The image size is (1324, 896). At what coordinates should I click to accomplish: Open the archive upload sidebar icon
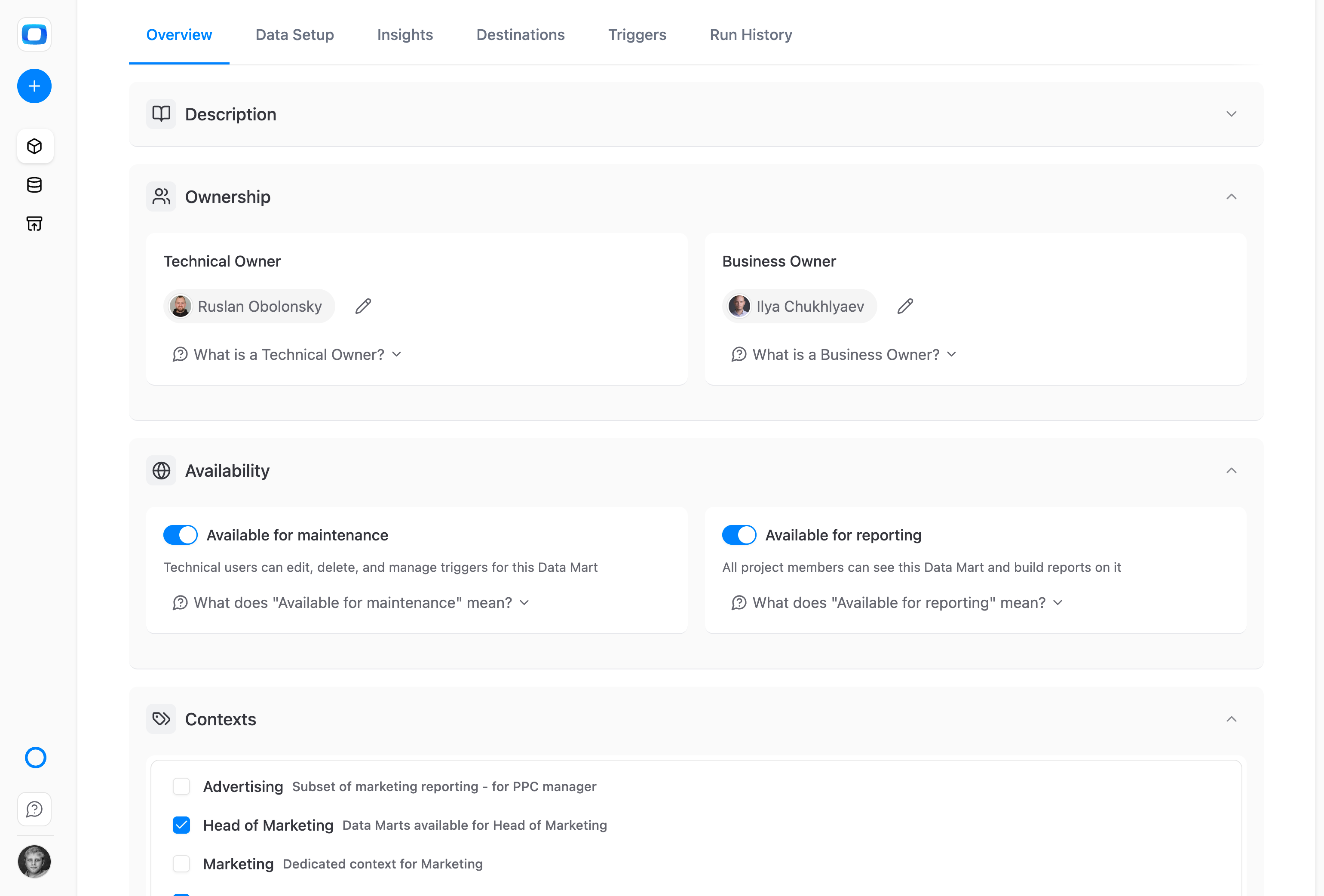[x=35, y=224]
